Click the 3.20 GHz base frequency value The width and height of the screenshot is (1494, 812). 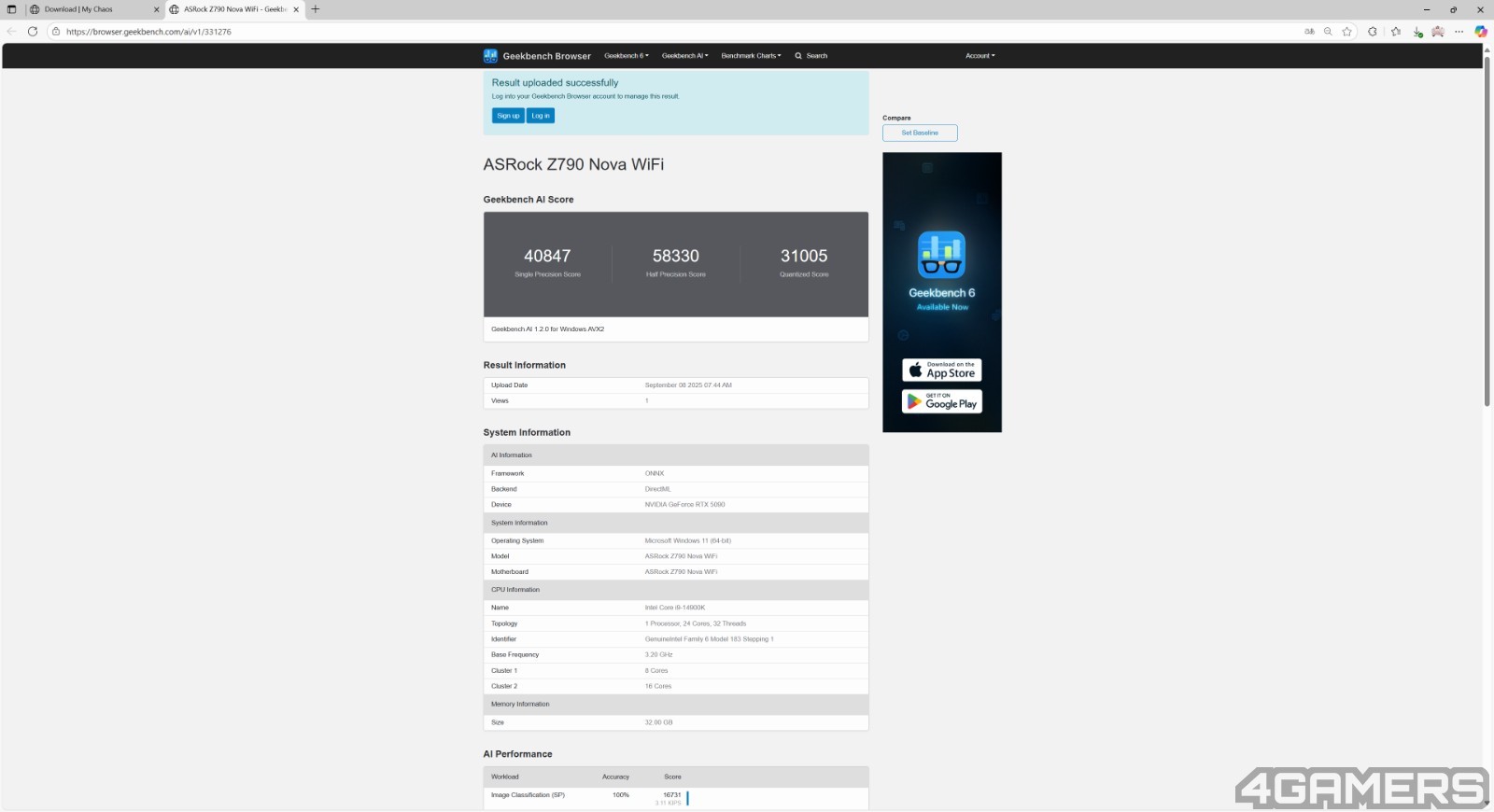click(x=658, y=655)
